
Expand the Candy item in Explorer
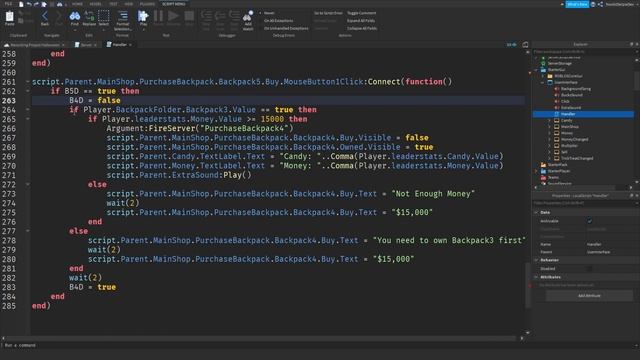pos(549,120)
